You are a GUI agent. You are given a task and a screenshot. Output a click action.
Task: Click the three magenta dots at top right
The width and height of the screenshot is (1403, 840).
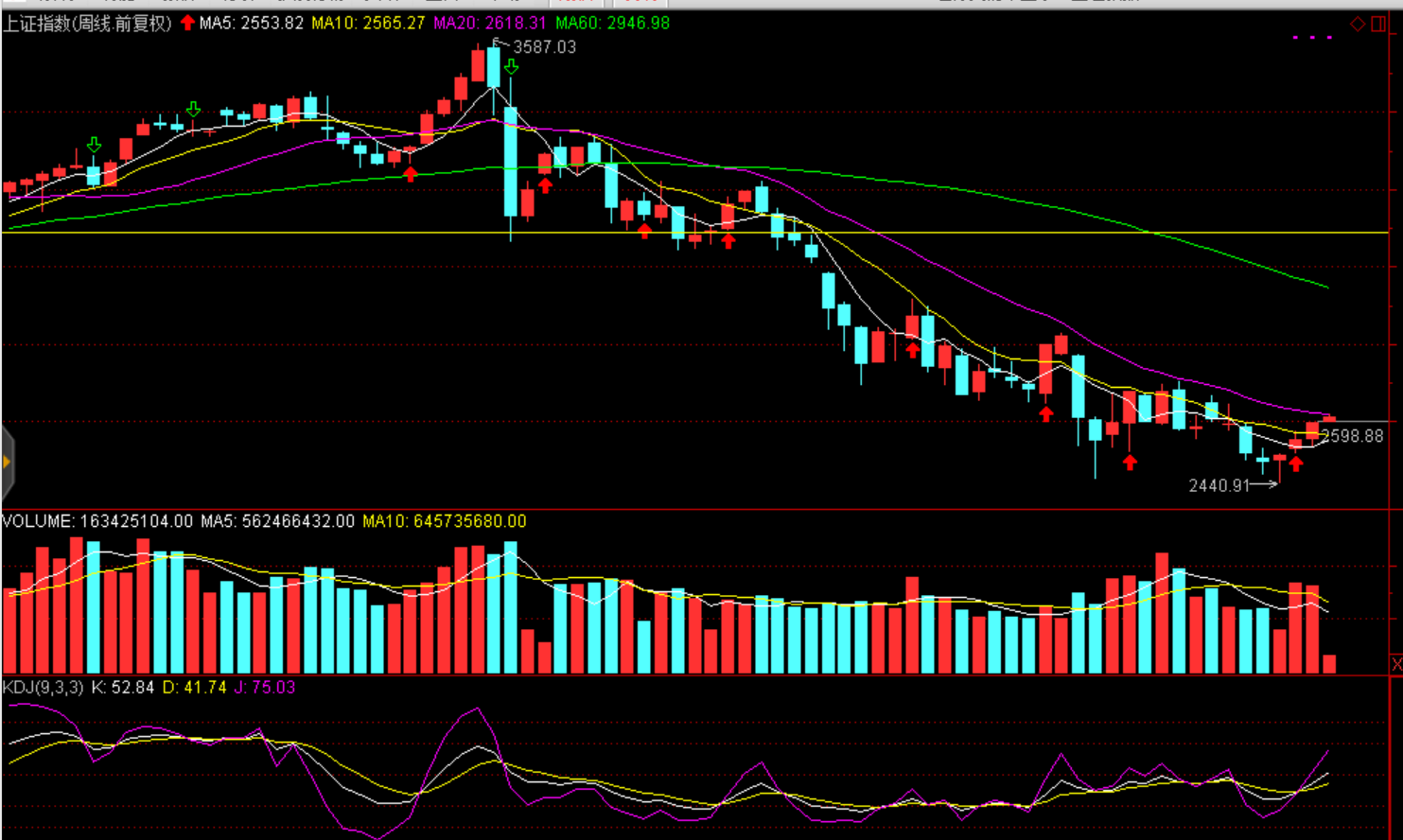click(1312, 38)
